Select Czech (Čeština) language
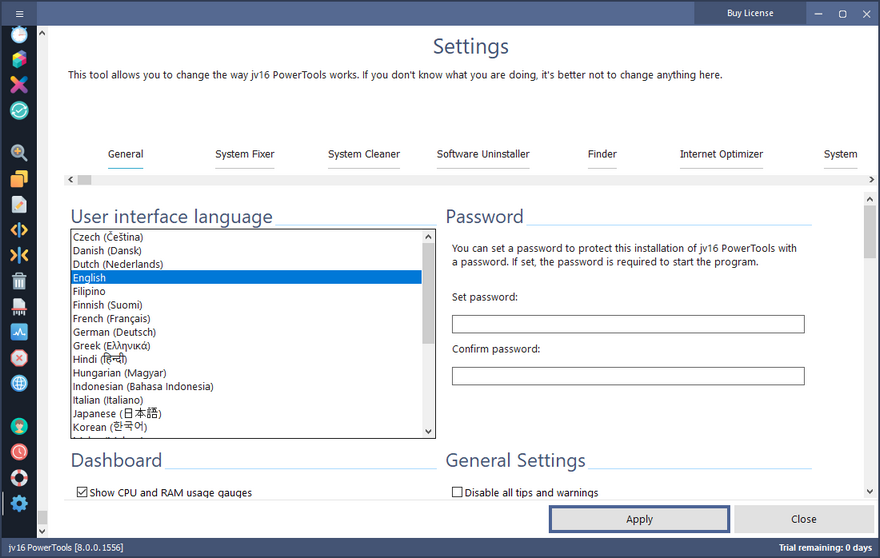The height and width of the screenshot is (558, 880). [x=246, y=237]
